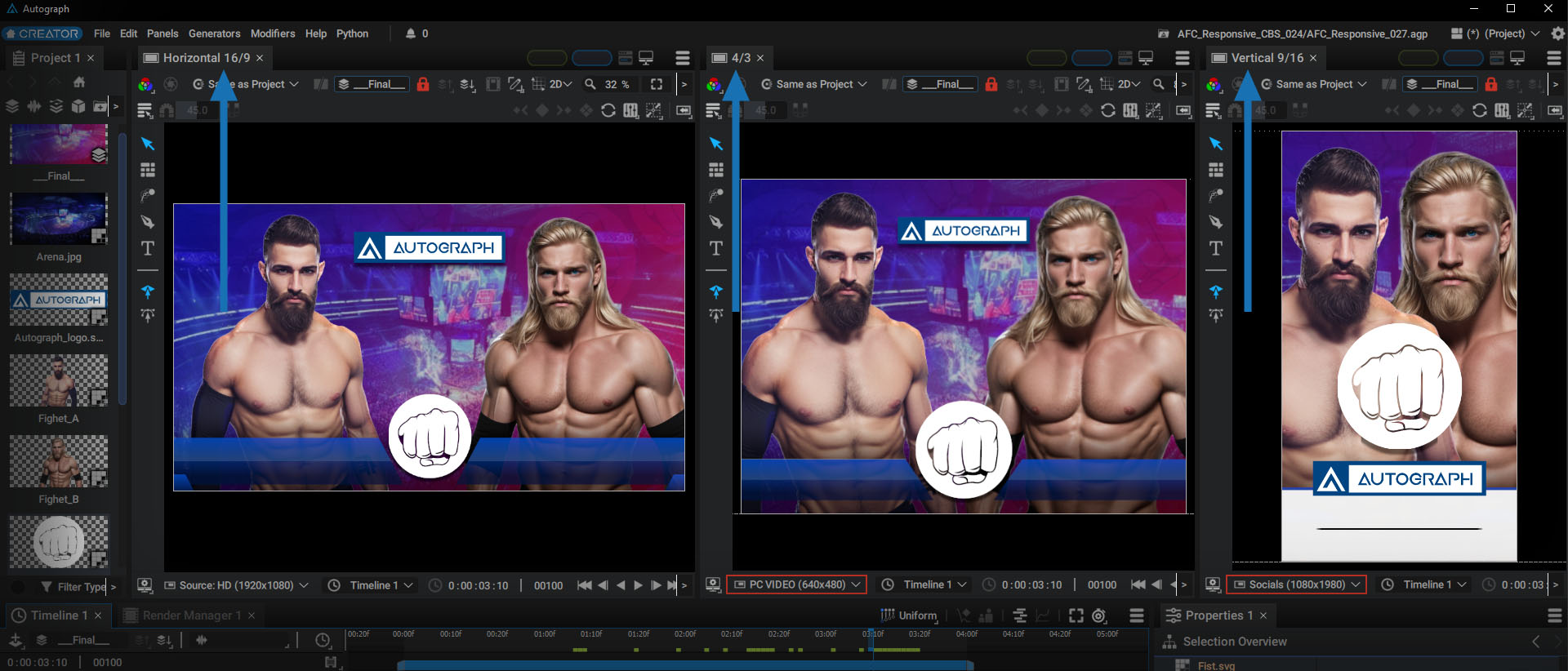Toggle split compare icon in Horizontal viewer toolbar
The image size is (1568, 671).
click(321, 84)
